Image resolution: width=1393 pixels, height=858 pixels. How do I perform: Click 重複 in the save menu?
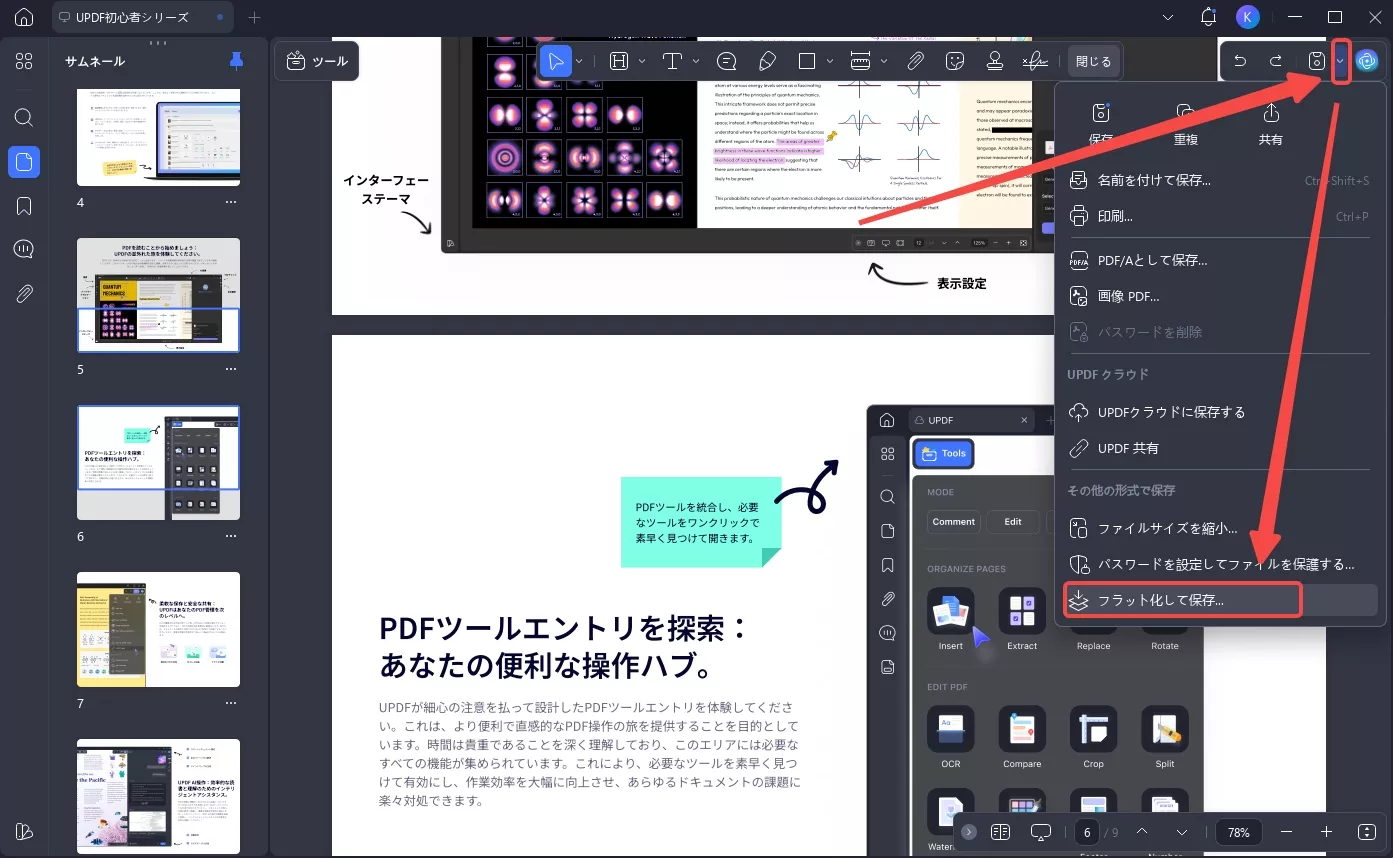tap(1186, 124)
